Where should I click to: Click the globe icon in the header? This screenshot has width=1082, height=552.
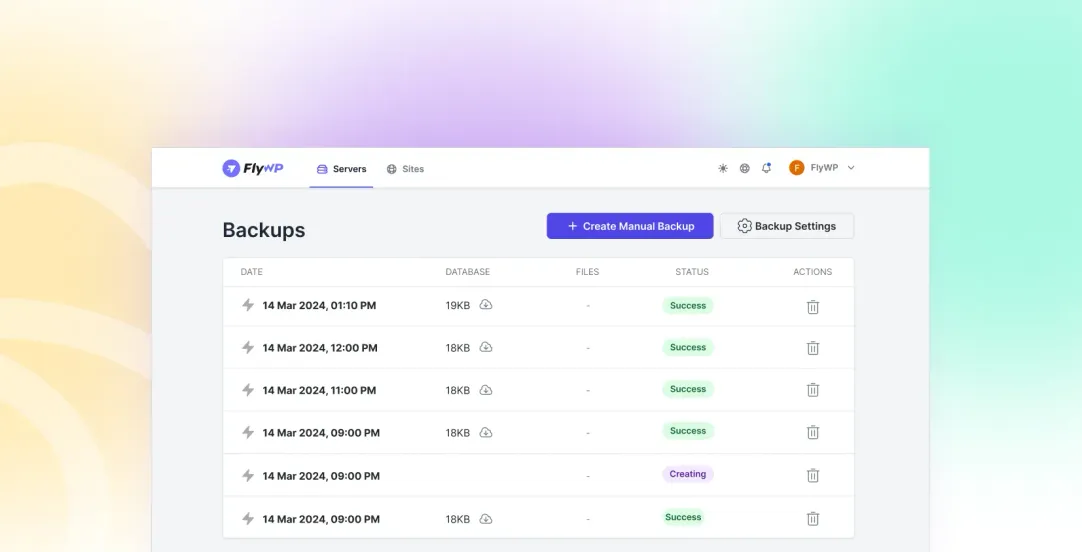tap(745, 168)
